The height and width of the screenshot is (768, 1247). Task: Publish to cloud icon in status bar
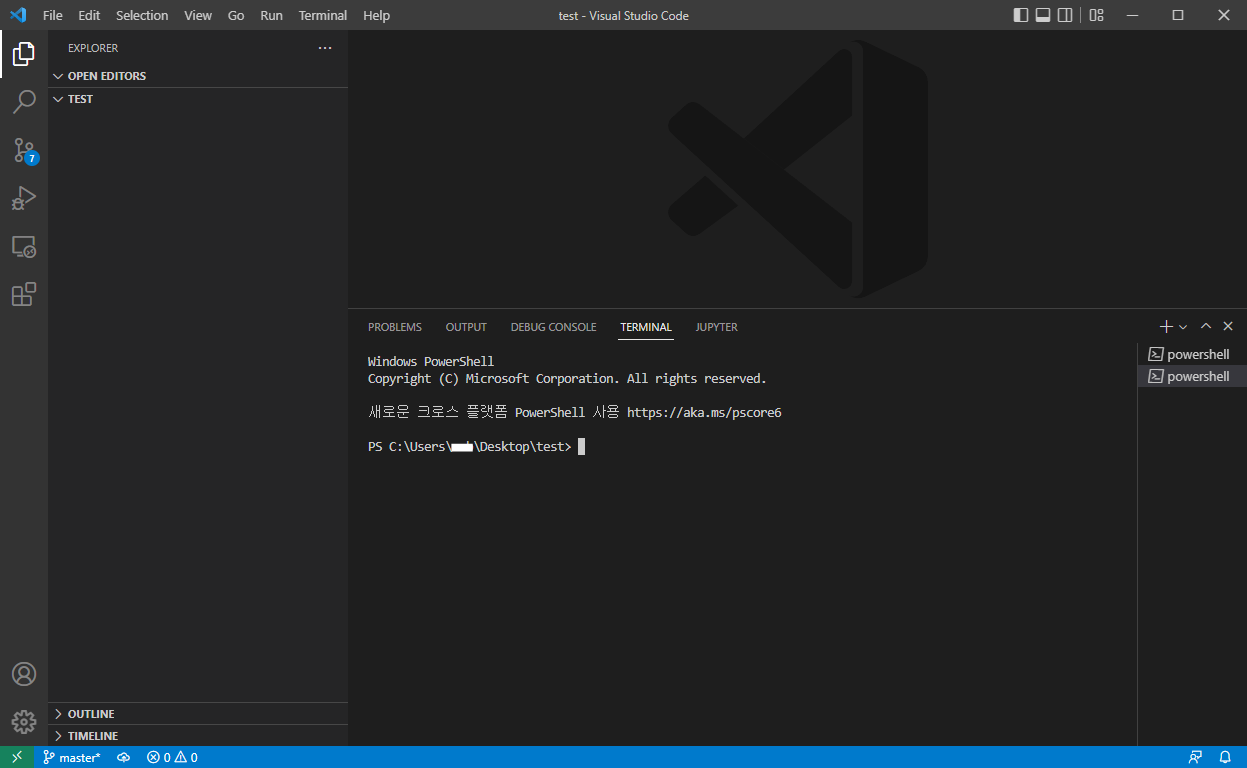click(x=124, y=757)
